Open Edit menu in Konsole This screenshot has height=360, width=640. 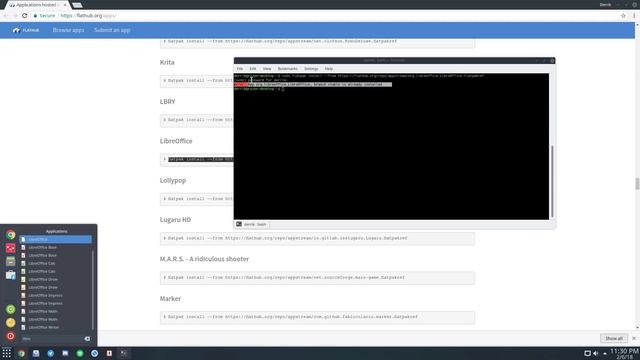click(253, 69)
